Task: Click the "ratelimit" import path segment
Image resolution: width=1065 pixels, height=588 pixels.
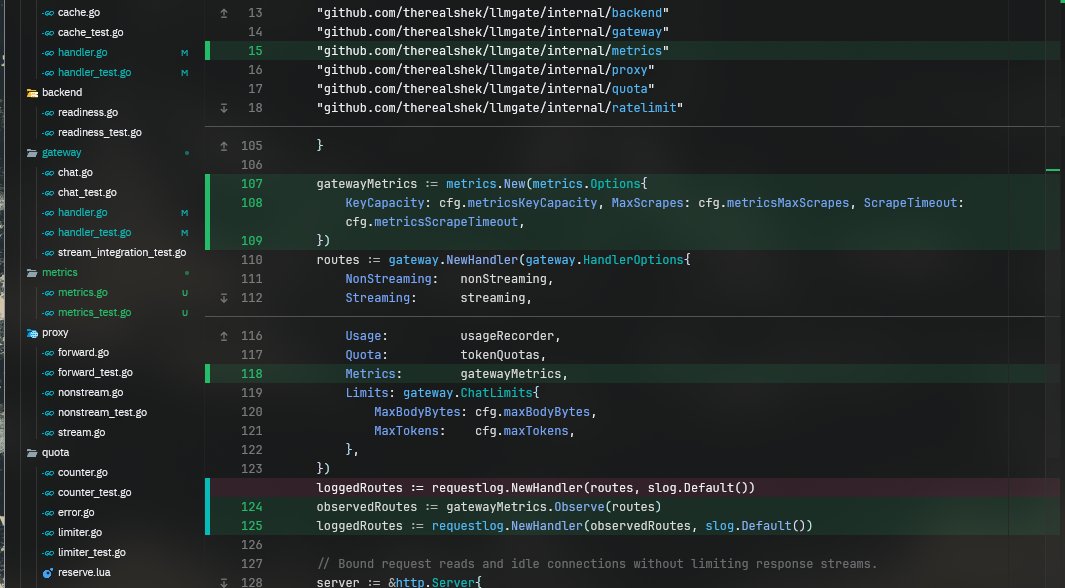Action: point(644,108)
